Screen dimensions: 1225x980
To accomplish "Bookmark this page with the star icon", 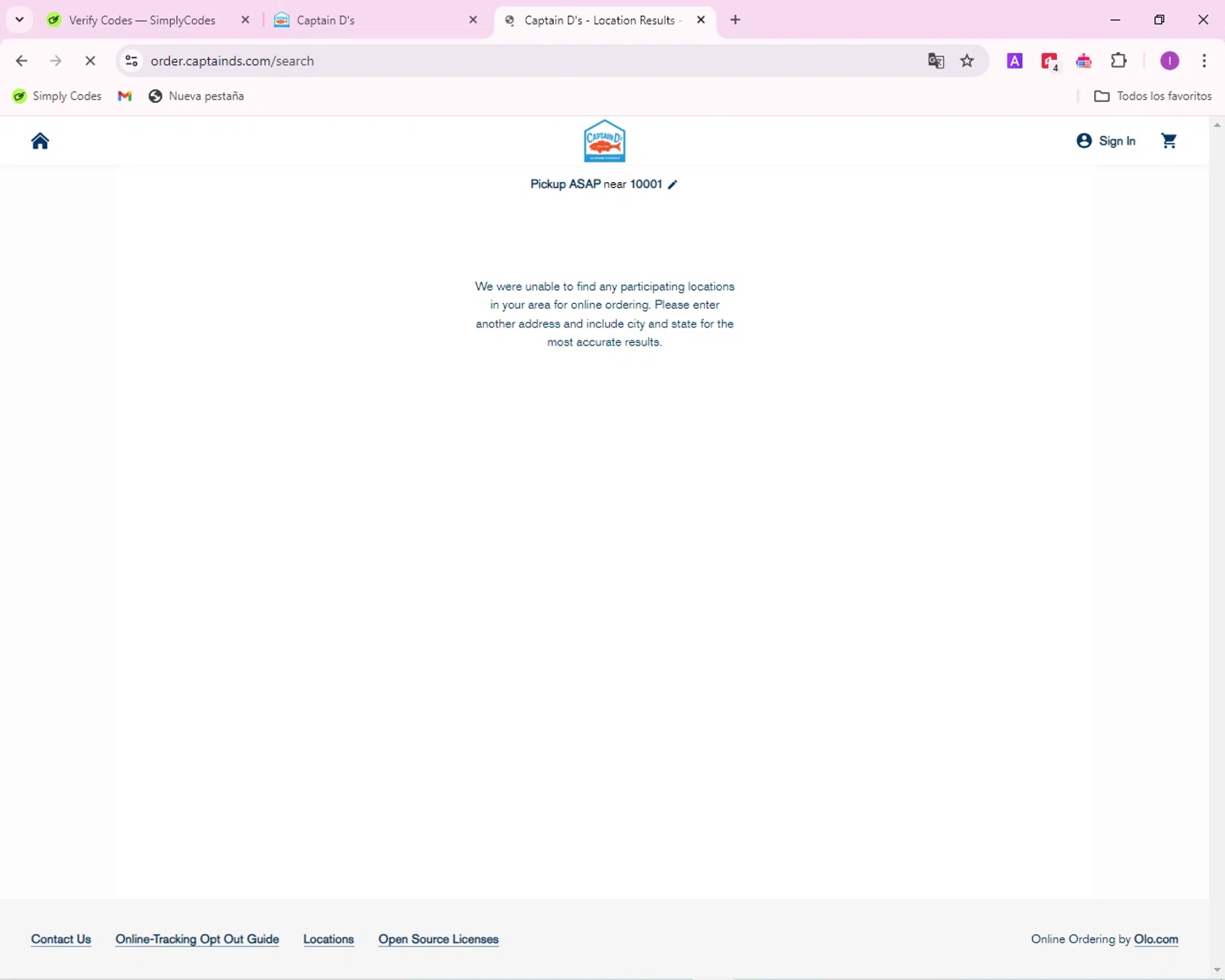I will (967, 61).
